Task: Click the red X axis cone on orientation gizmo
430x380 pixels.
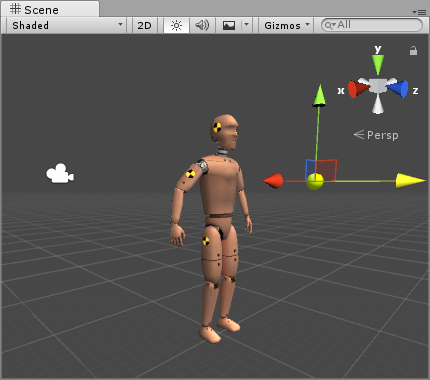Action: coord(358,89)
